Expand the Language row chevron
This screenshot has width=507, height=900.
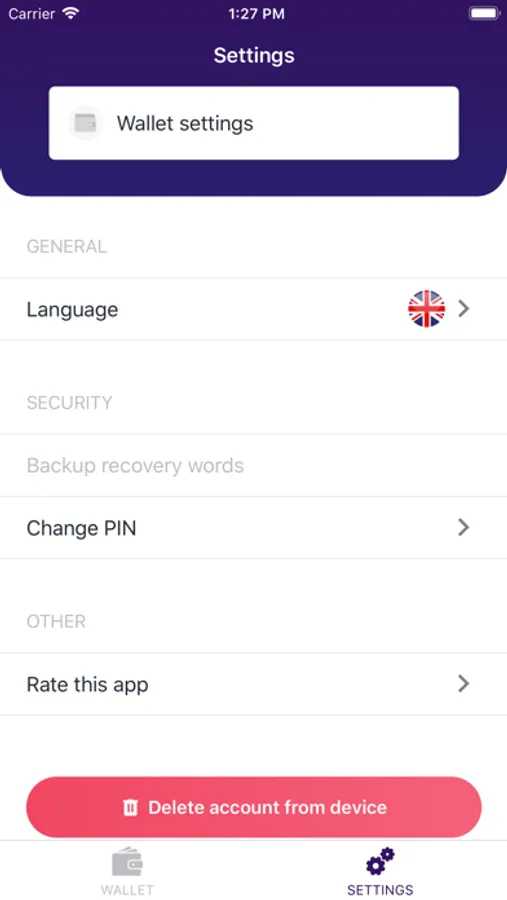(463, 309)
